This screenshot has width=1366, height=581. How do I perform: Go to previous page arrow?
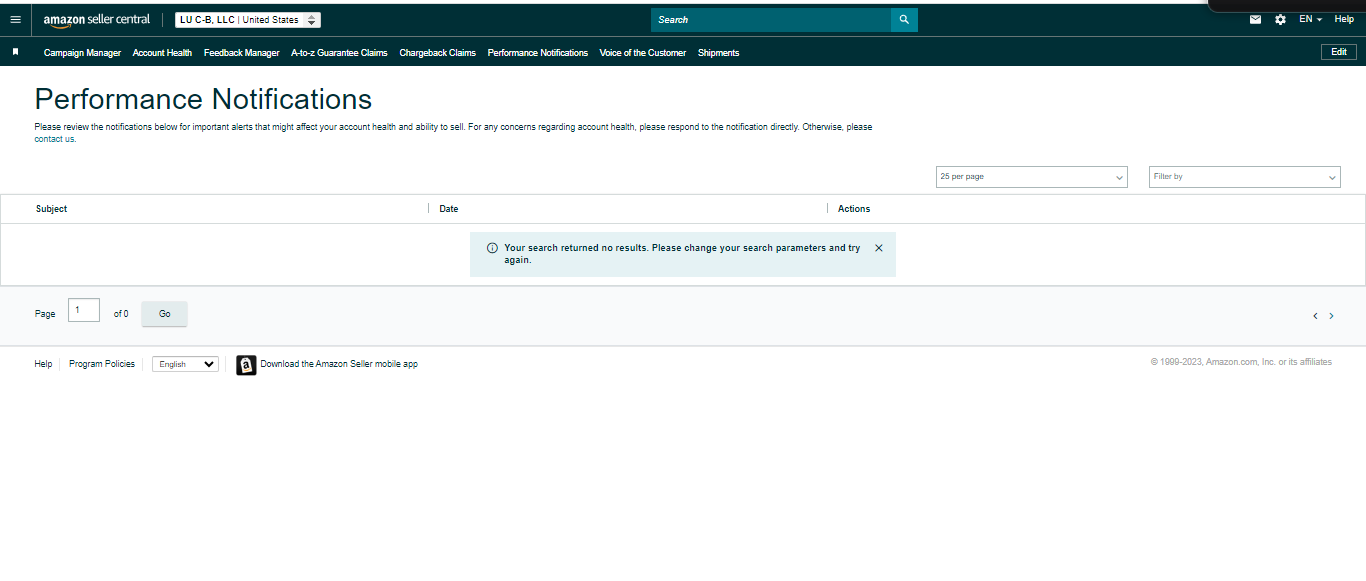pyautogui.click(x=1315, y=316)
